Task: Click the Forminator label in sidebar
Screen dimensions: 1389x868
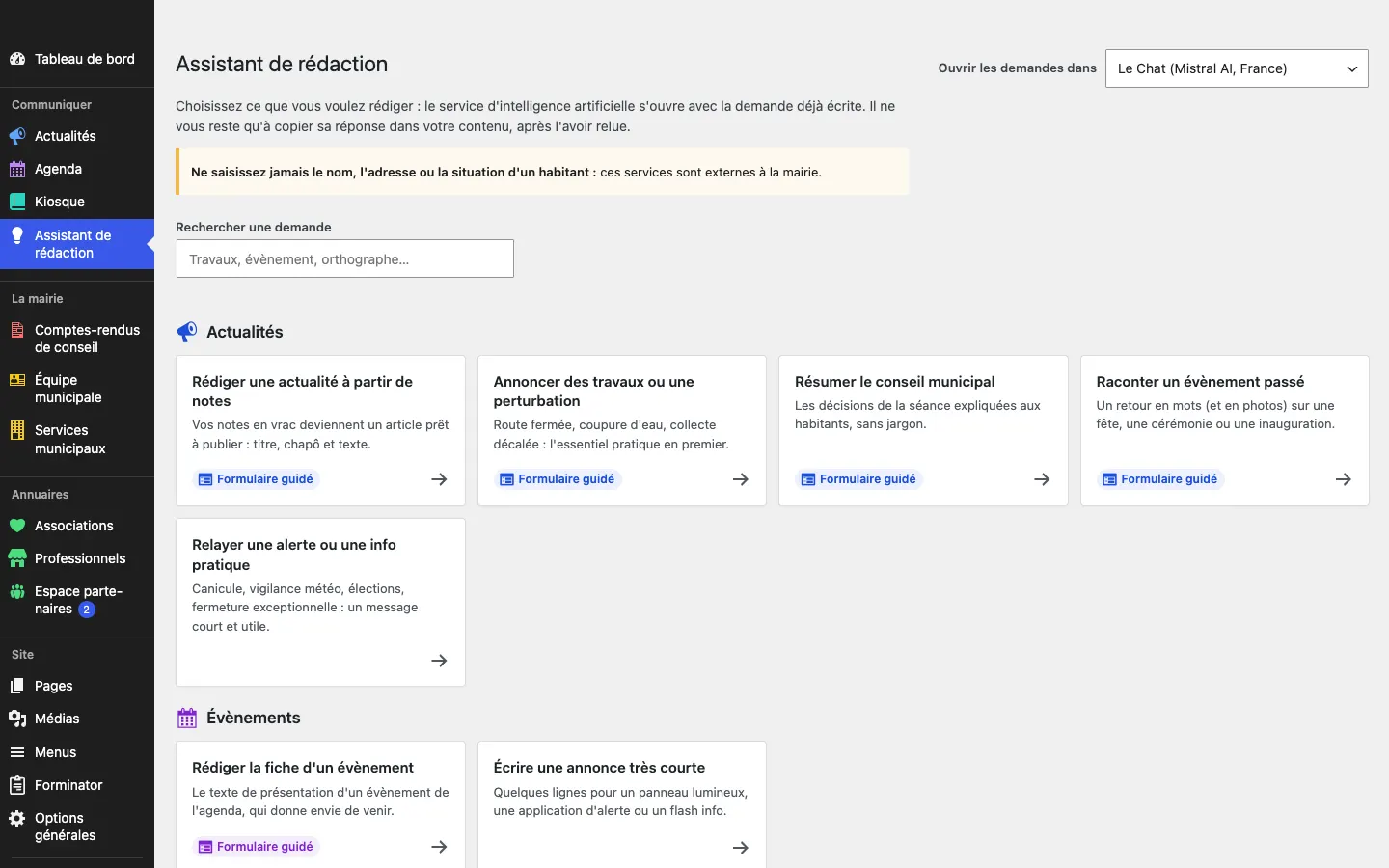Action: pyautogui.click(x=68, y=785)
